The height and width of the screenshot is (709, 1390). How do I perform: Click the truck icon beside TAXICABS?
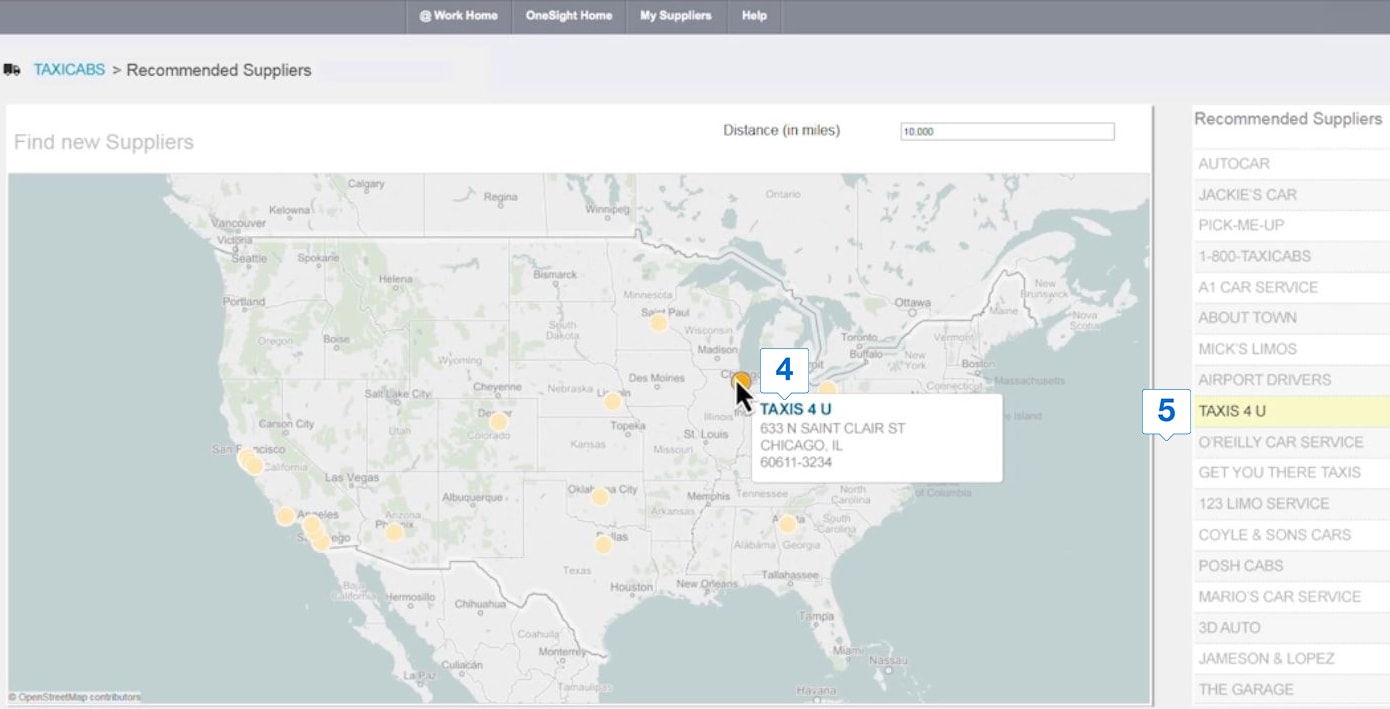pyautogui.click(x=13, y=70)
